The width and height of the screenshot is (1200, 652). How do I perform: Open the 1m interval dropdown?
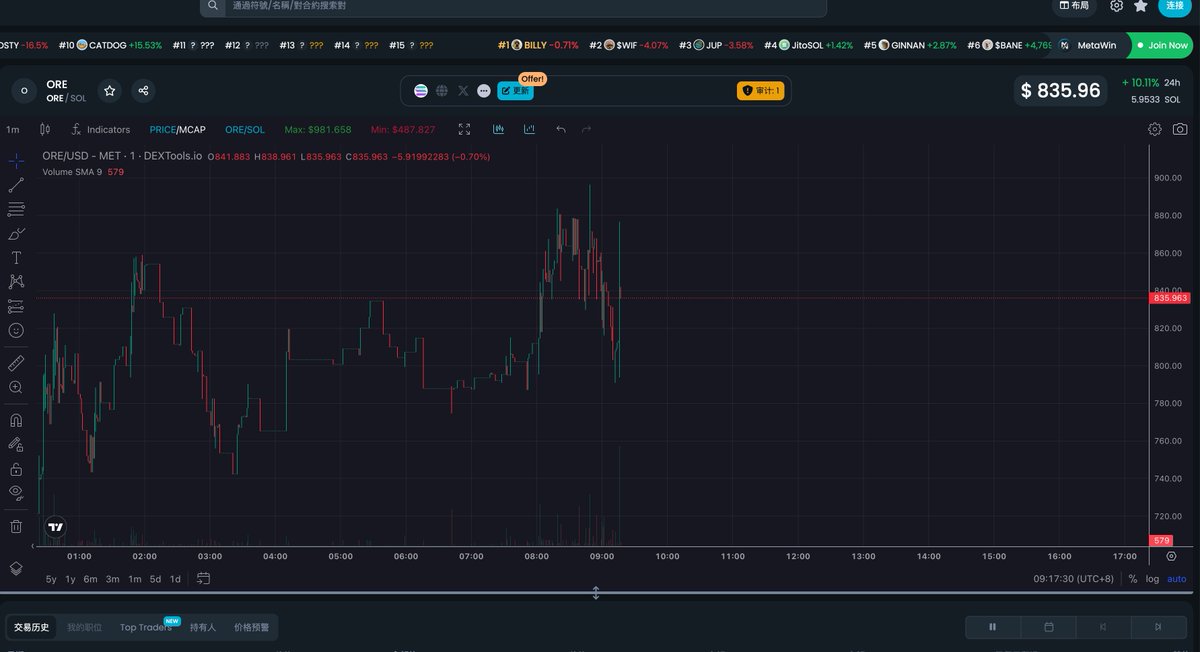pyautogui.click(x=12, y=129)
